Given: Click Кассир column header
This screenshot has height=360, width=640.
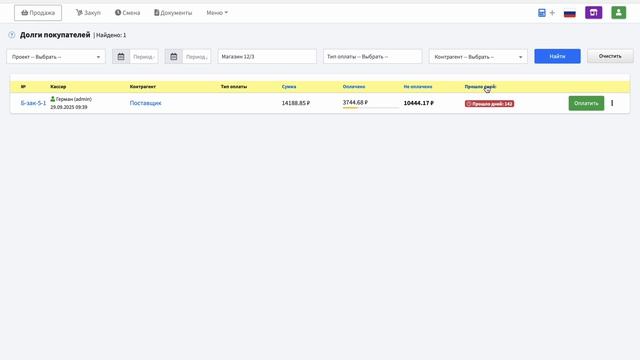Looking at the screenshot, I should 58,87.
